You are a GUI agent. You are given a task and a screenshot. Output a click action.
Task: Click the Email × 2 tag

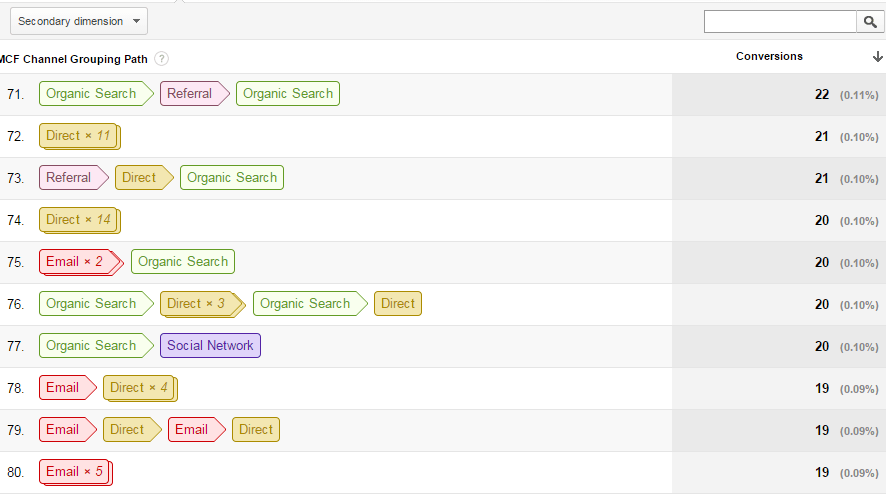(81, 262)
